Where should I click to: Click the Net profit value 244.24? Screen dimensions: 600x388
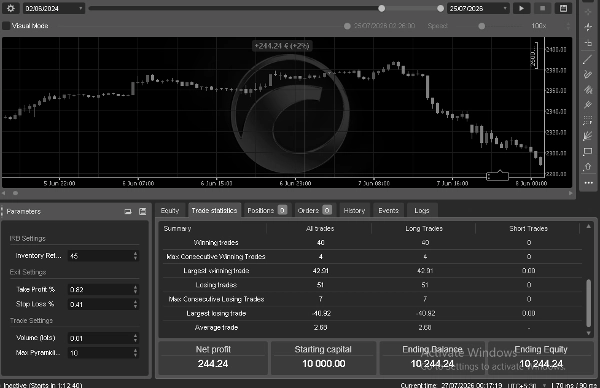click(213, 364)
